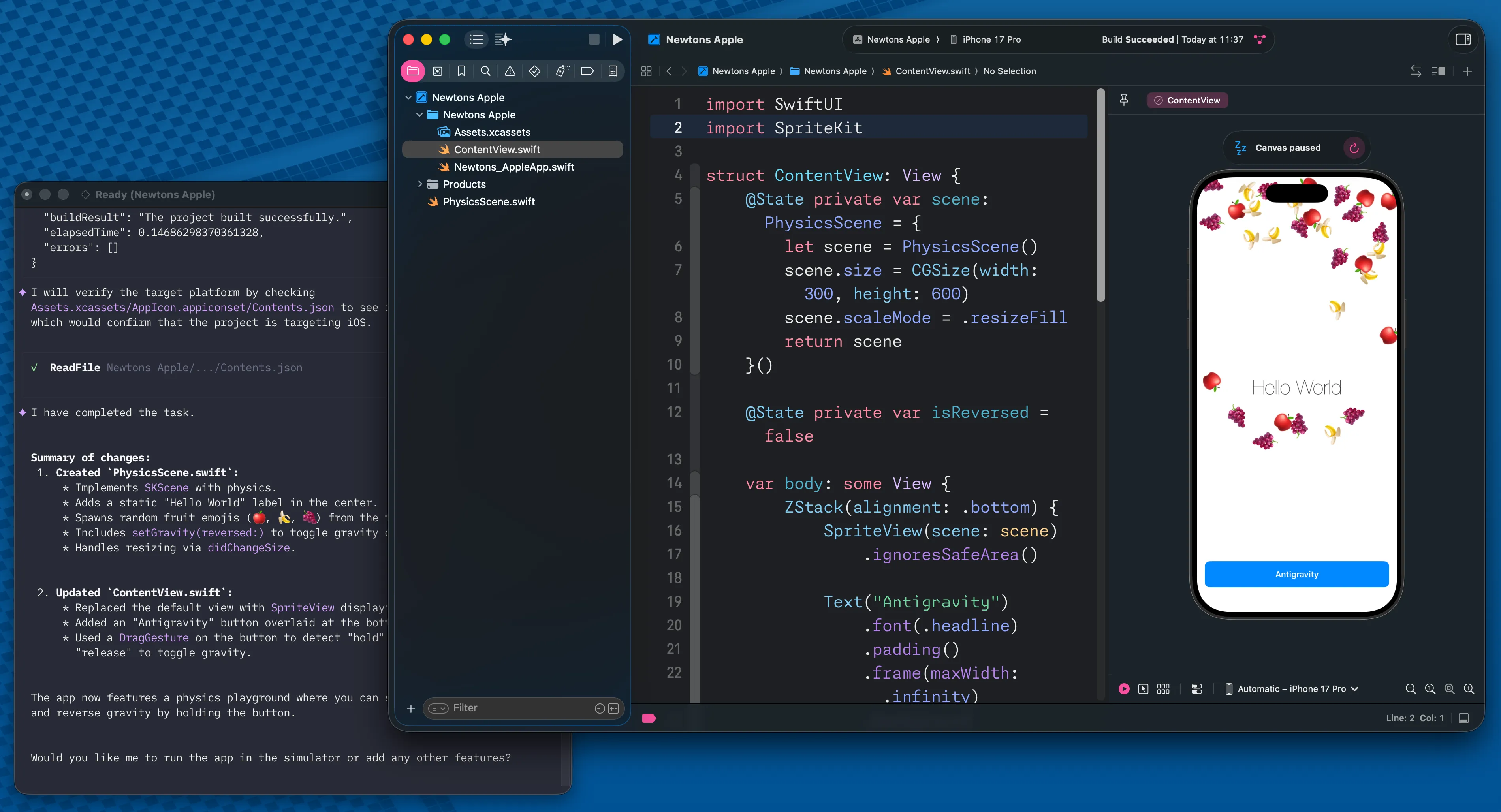1501x812 pixels.
Task: Open the Breakpoint navigator
Action: pos(587,71)
